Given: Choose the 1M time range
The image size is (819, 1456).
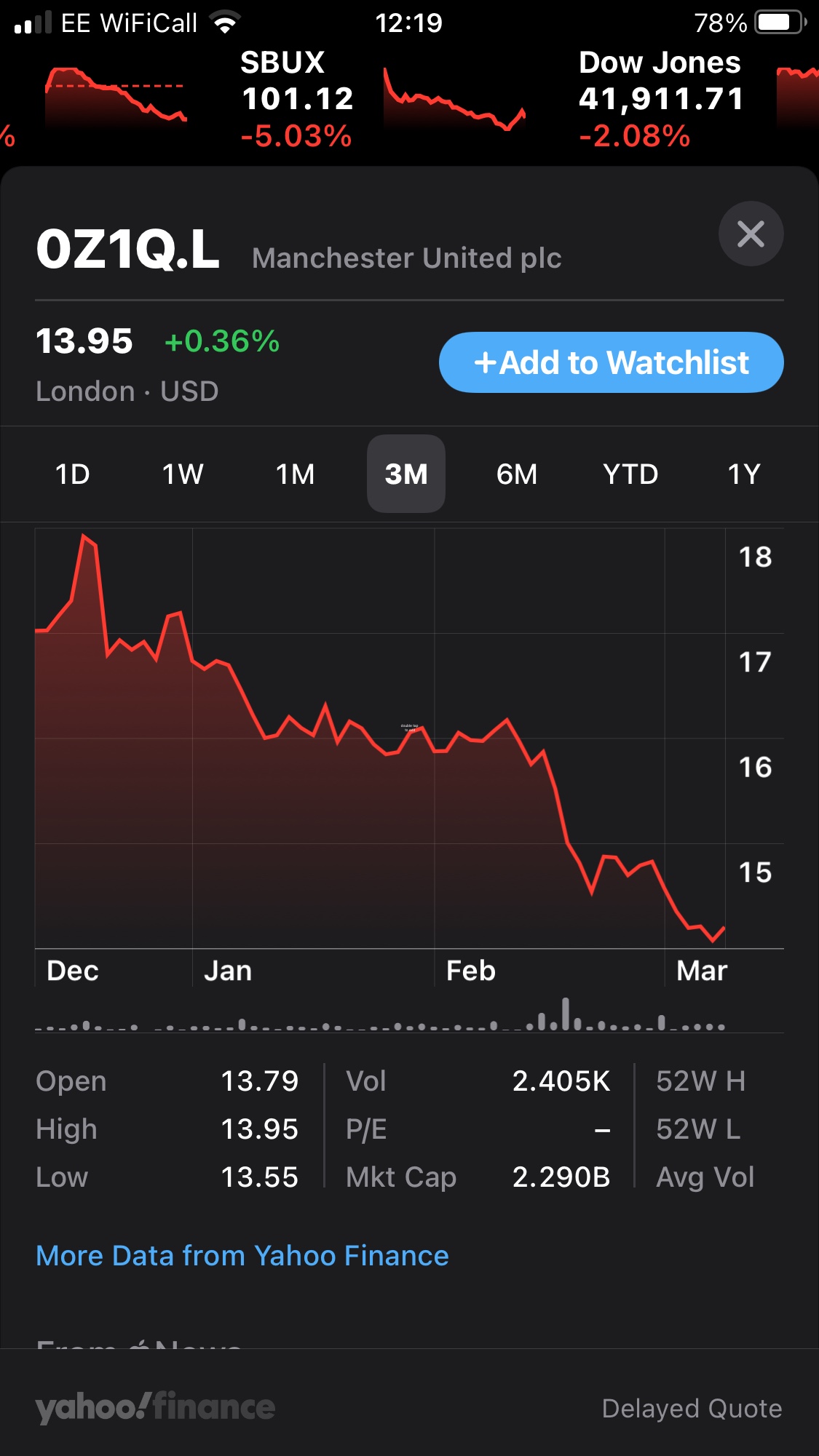Looking at the screenshot, I should [295, 474].
